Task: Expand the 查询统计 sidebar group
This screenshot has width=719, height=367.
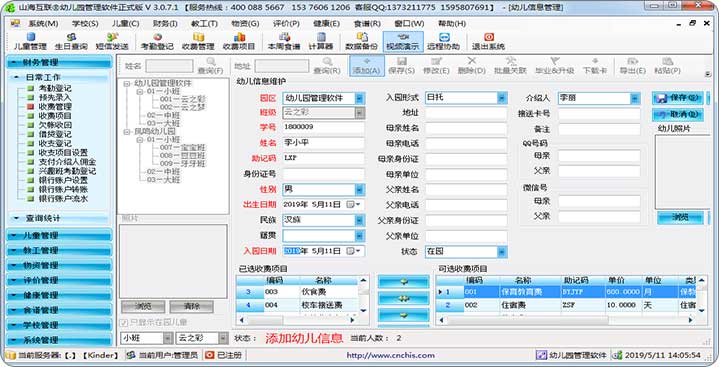Action: coord(59,218)
